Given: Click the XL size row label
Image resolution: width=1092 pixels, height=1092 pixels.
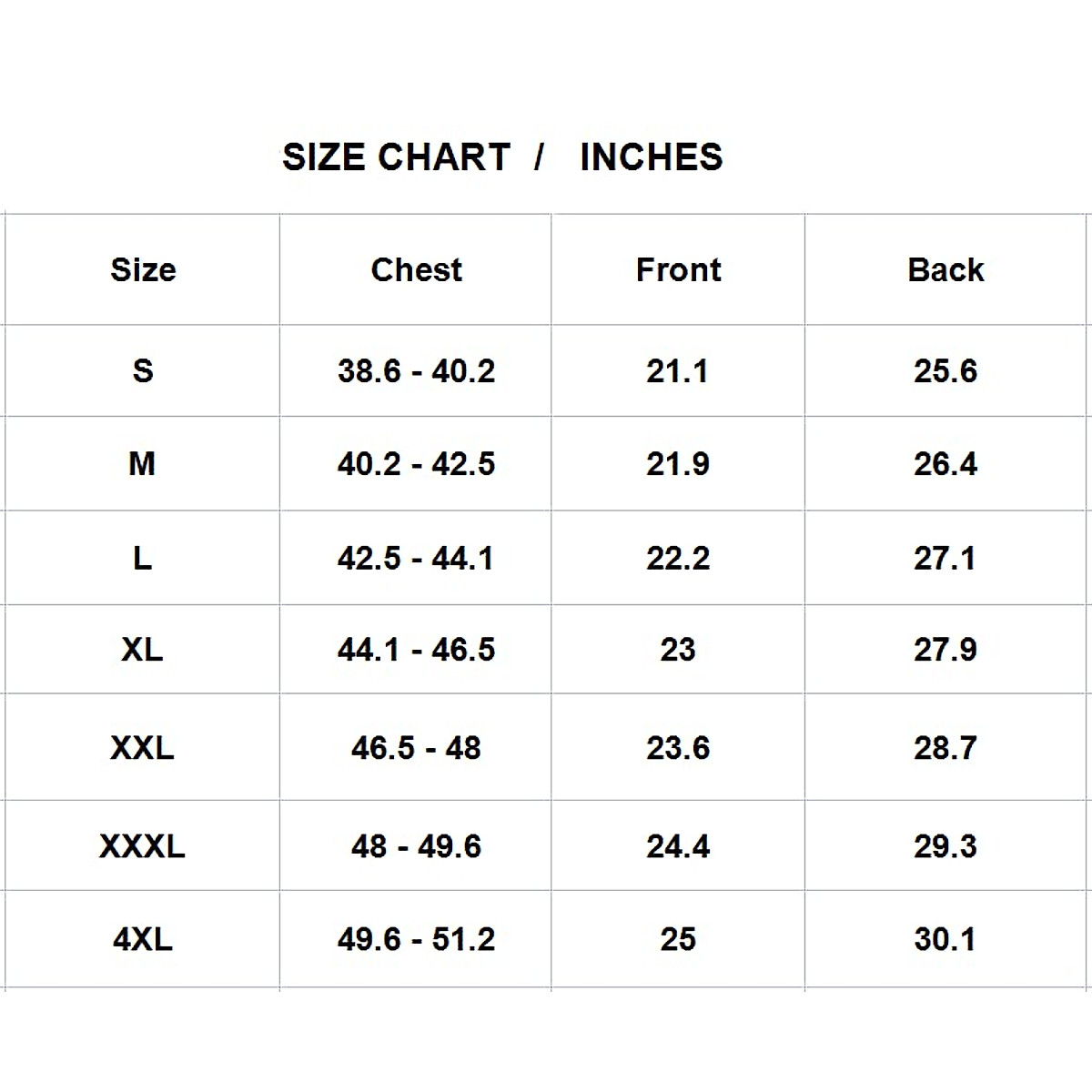Looking at the screenshot, I should click(x=142, y=650).
